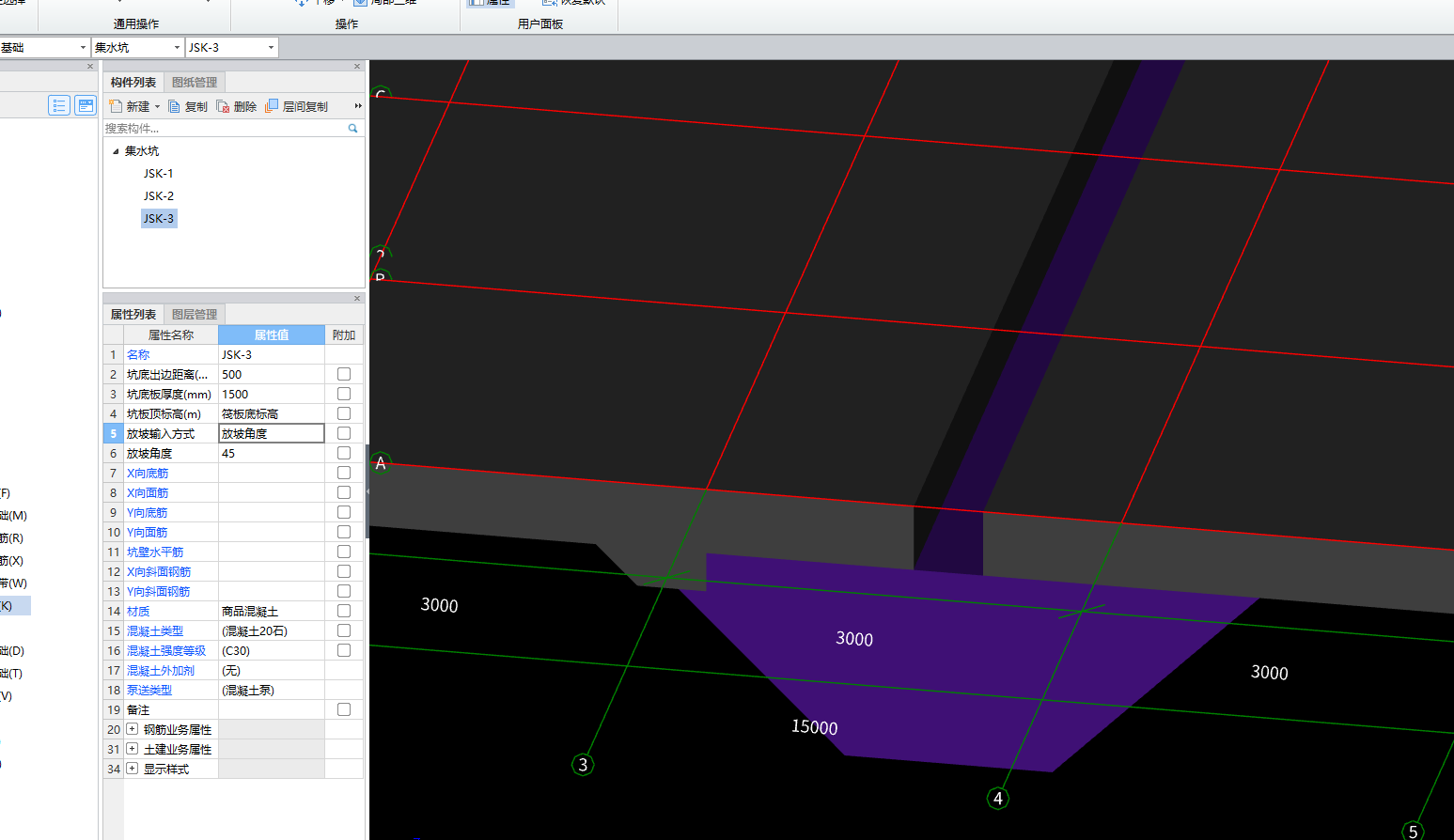Screen dimensions: 1454x840
Task: Tick the 附加 checkbox for 放坡输入方式
Action: click(344, 433)
